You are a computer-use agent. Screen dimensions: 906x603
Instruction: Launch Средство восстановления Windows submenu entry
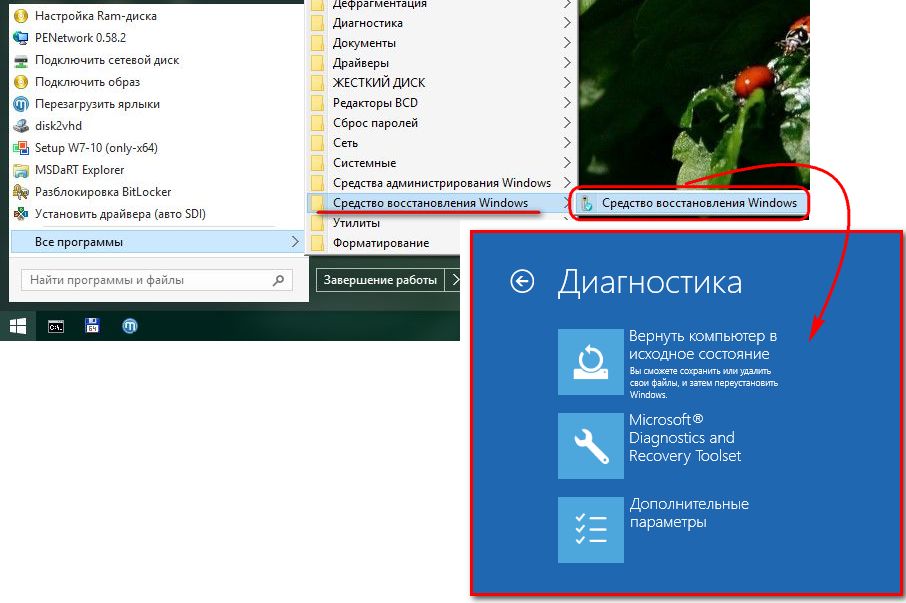tap(689, 203)
